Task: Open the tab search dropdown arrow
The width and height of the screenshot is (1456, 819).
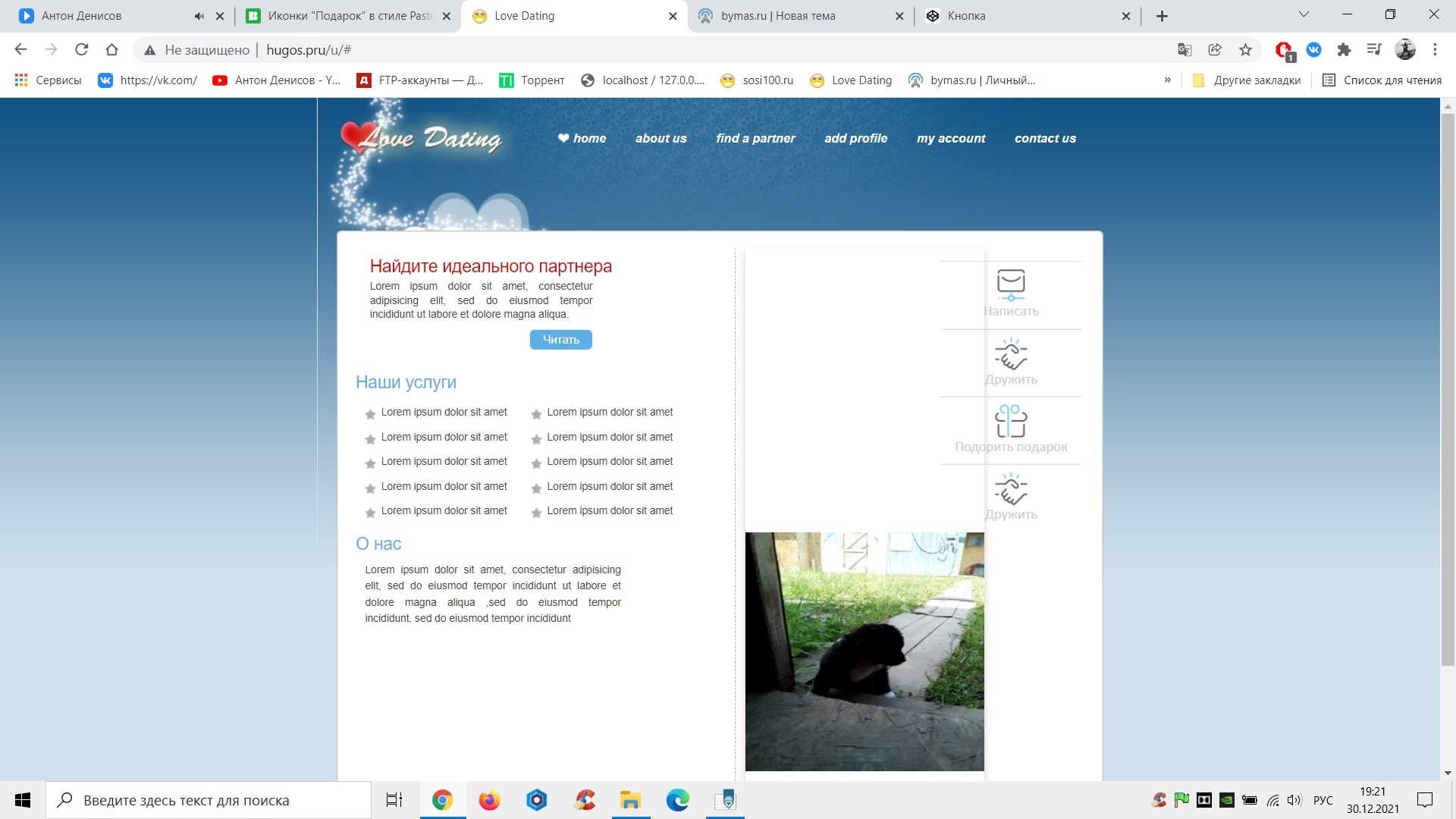Action: [x=1304, y=14]
